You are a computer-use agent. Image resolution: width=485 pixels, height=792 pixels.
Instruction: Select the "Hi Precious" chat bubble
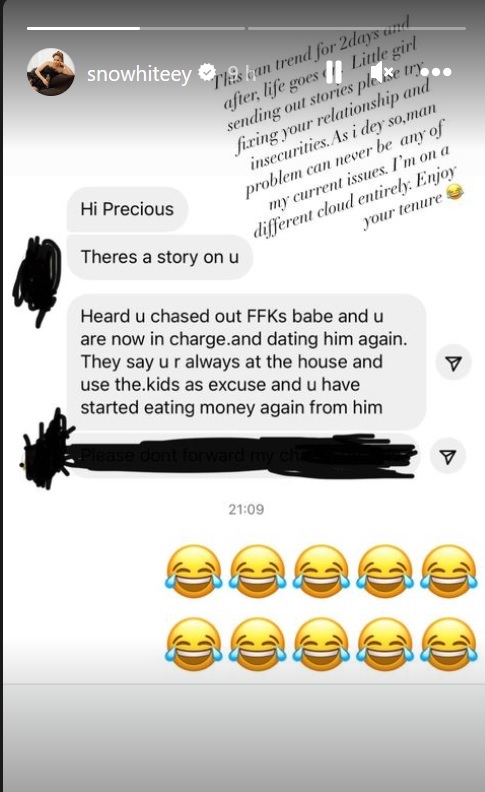click(x=127, y=209)
